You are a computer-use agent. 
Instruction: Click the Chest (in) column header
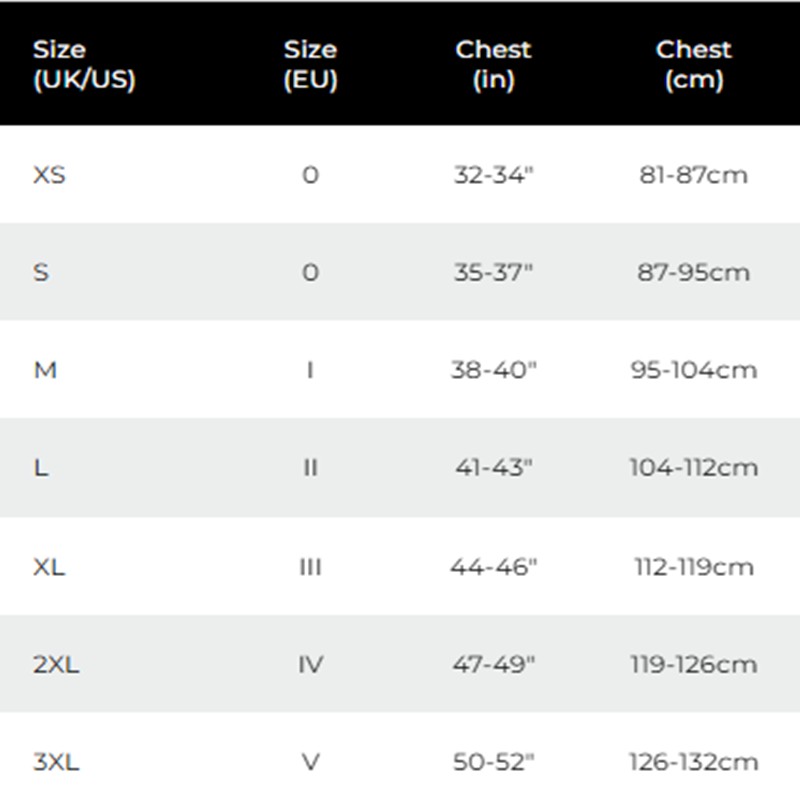[x=493, y=64]
